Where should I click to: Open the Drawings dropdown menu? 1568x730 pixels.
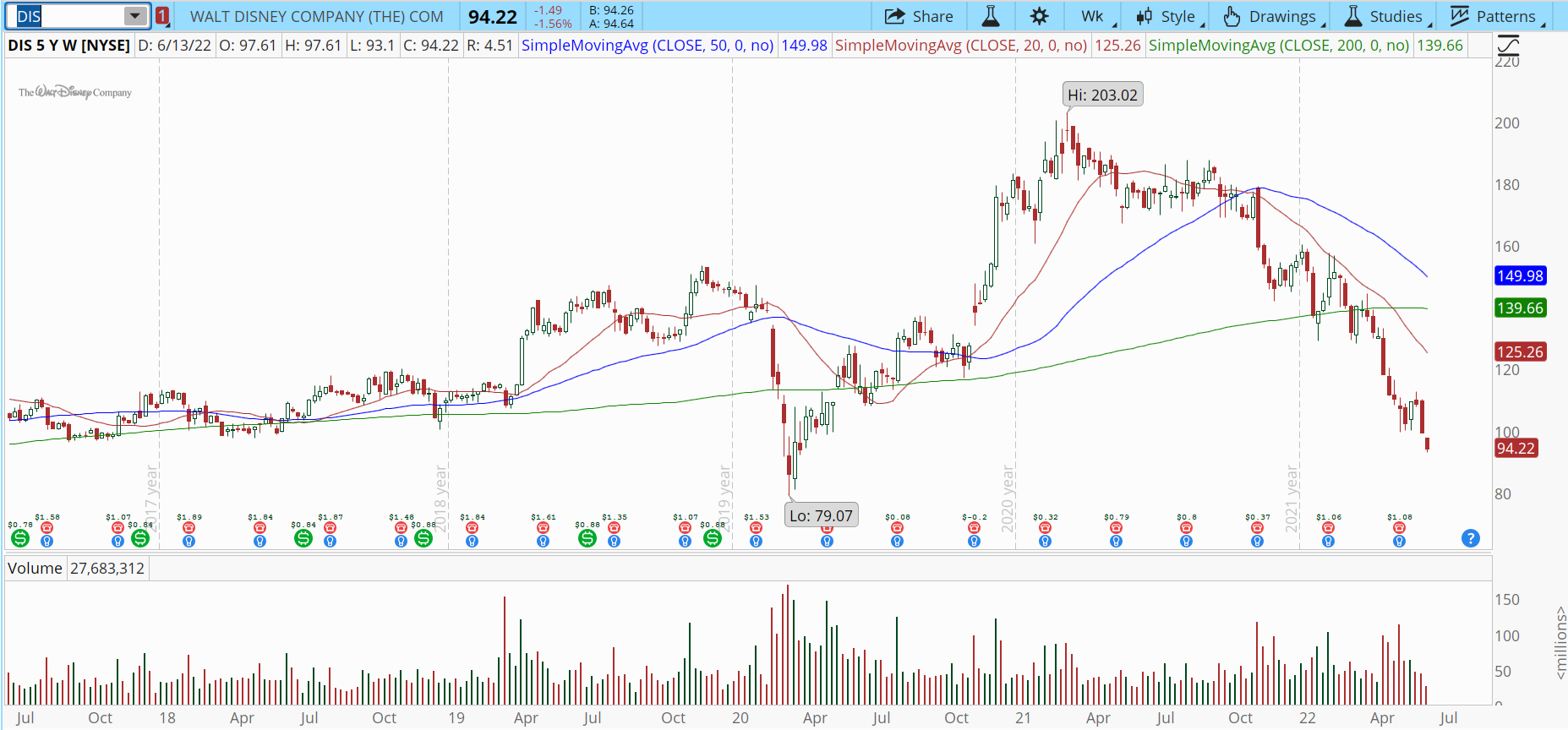click(x=1270, y=16)
